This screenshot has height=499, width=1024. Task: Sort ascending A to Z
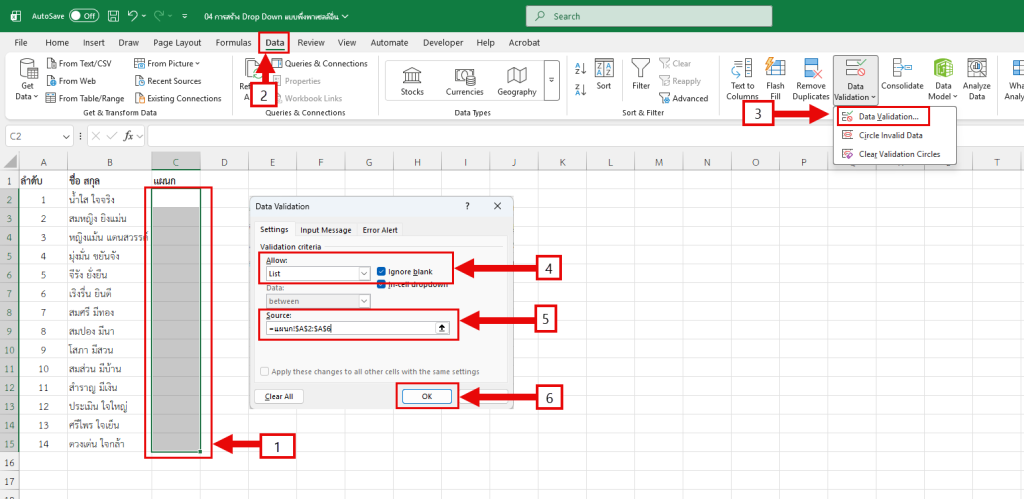click(581, 69)
